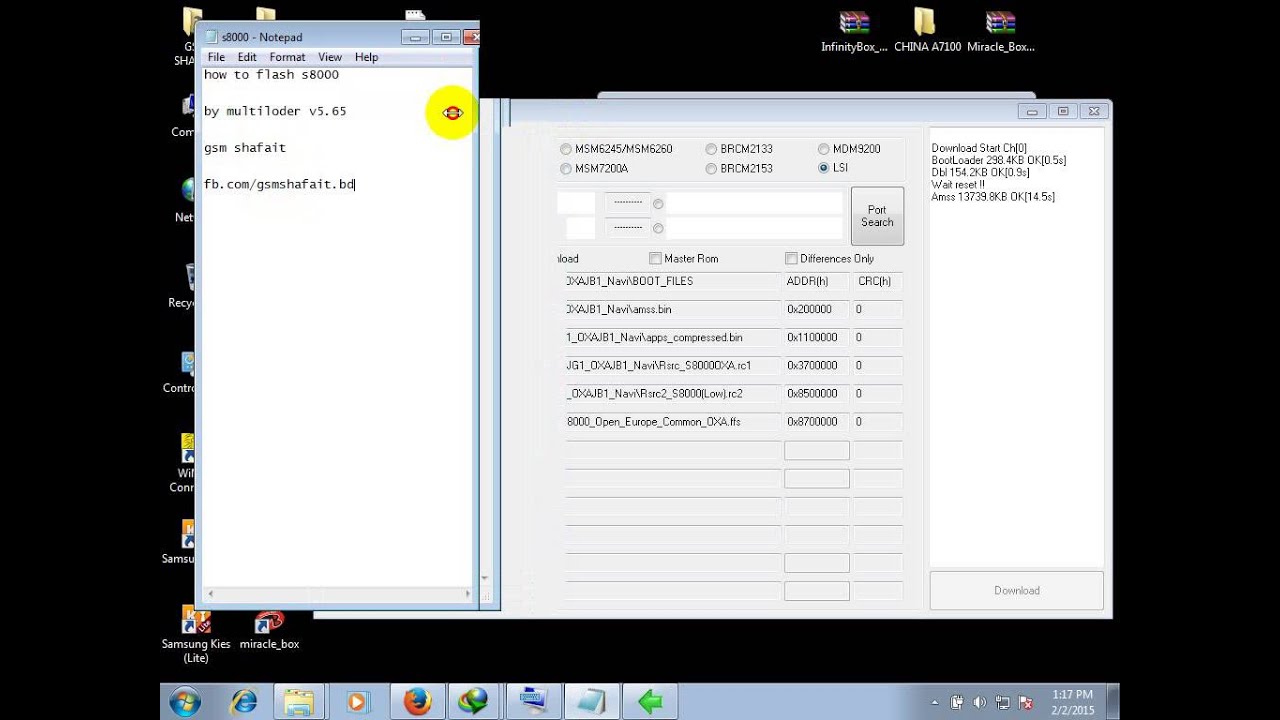Image resolution: width=1280 pixels, height=720 pixels.
Task: Click the BOOT_FILES path field
Action: tap(673, 282)
